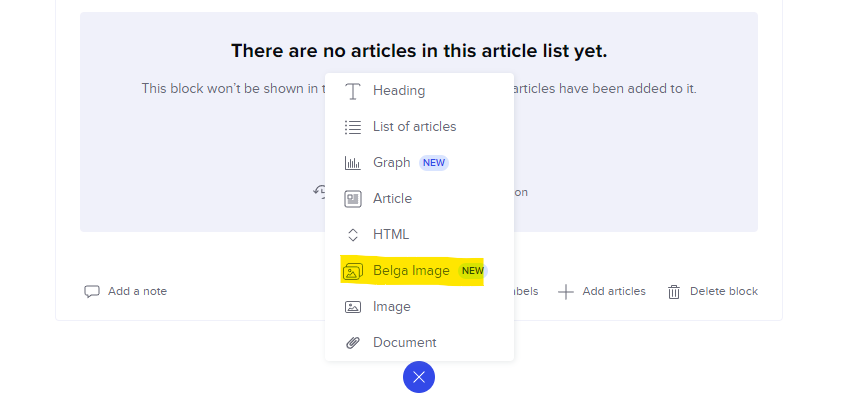Click the speech bubble Add a note icon
Viewport: 850px width, 397px height.
pyautogui.click(x=92, y=292)
